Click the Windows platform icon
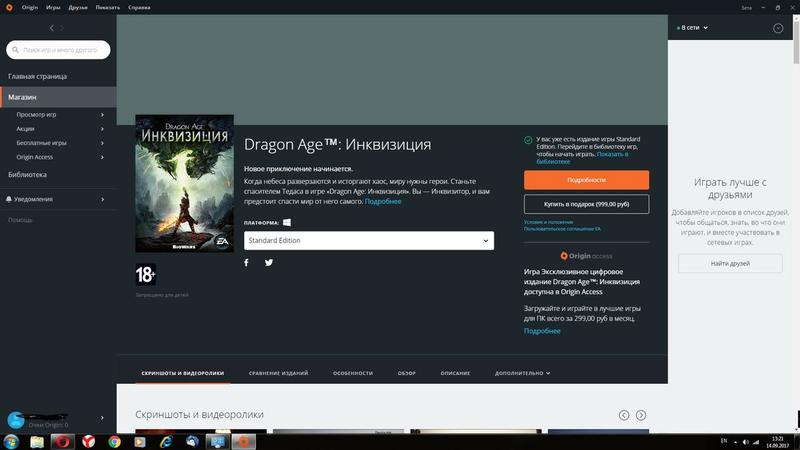The width and height of the screenshot is (800, 450). click(x=287, y=222)
